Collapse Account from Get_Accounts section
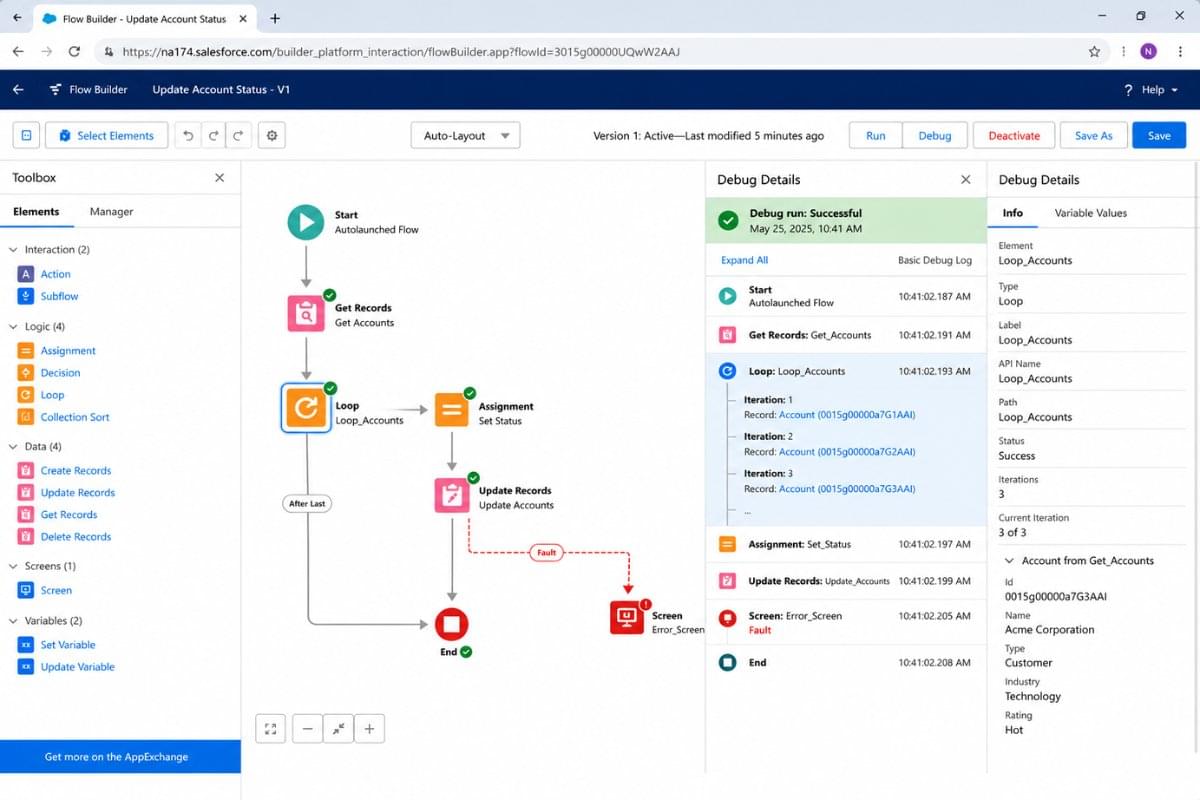 pyautogui.click(x=1010, y=561)
